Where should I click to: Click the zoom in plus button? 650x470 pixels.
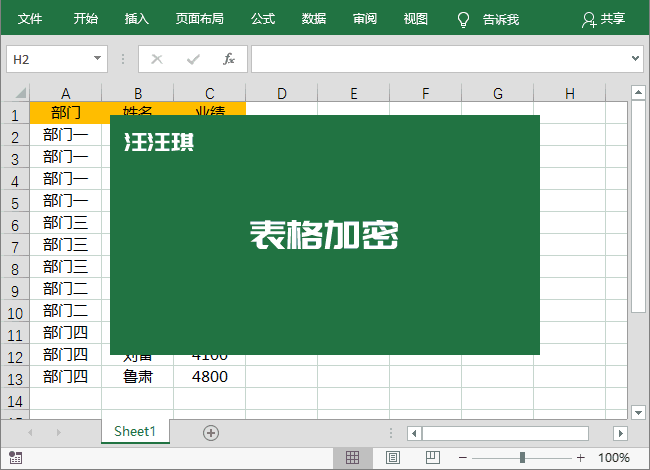coord(581,458)
